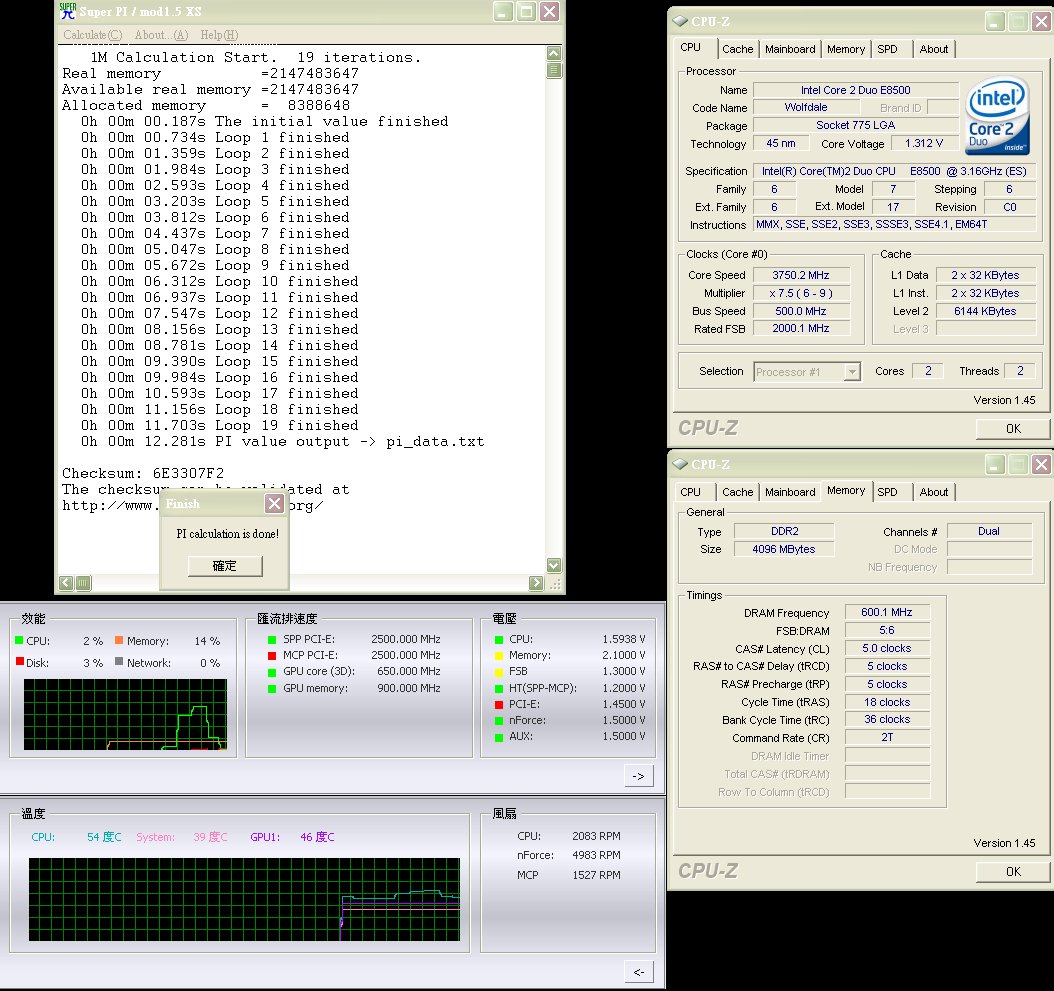
Task: Click the Command Rate value 2T
Action: point(887,738)
